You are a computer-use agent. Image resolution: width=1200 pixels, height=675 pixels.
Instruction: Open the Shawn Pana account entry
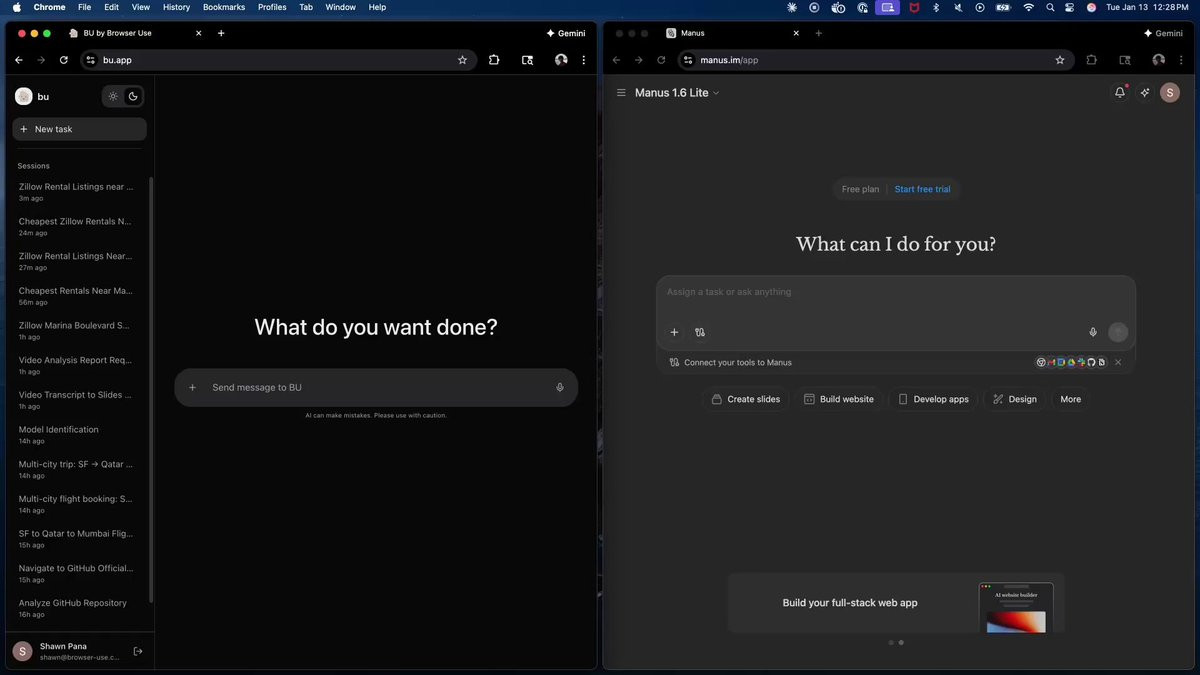(68, 651)
